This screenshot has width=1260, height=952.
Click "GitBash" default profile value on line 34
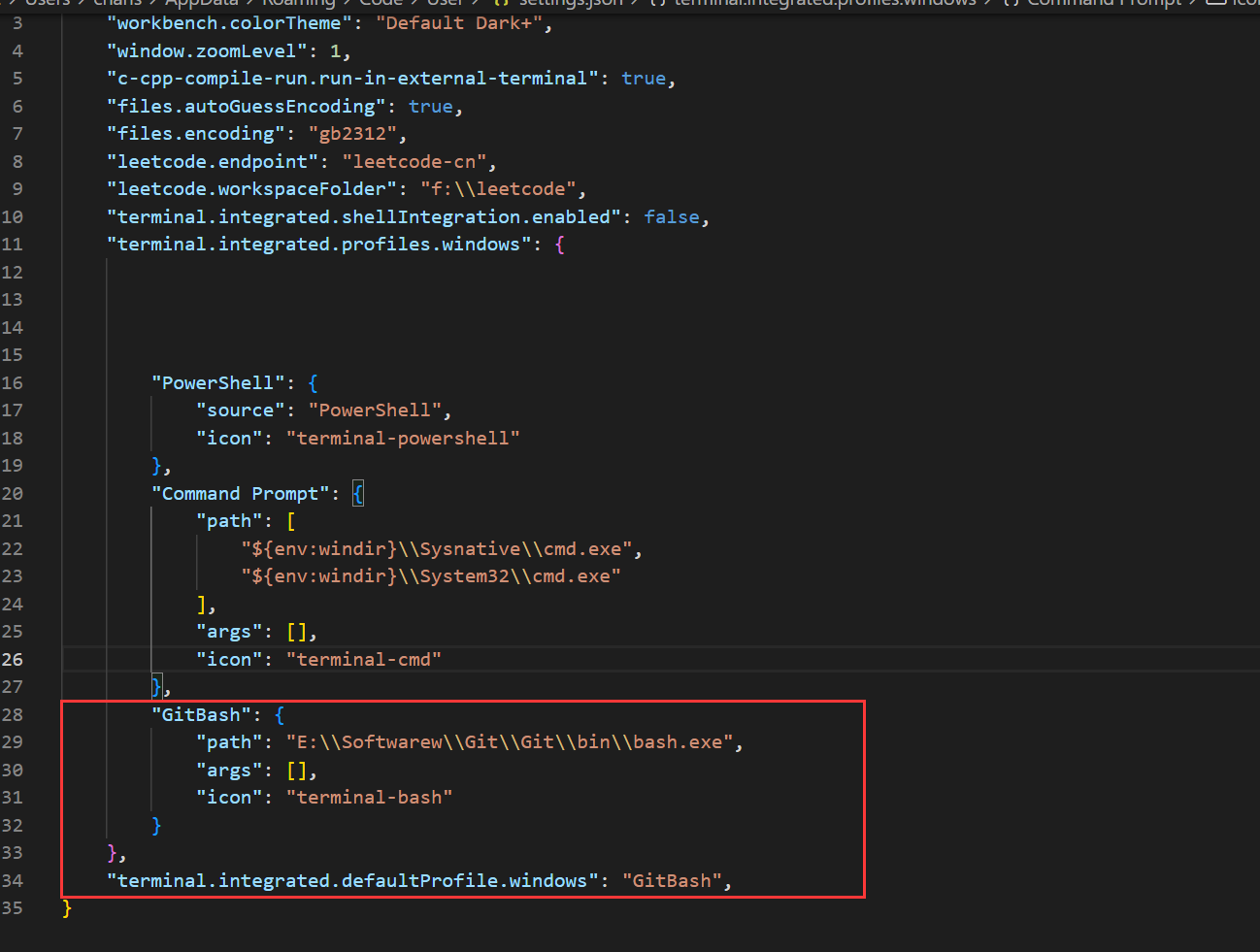(672, 881)
